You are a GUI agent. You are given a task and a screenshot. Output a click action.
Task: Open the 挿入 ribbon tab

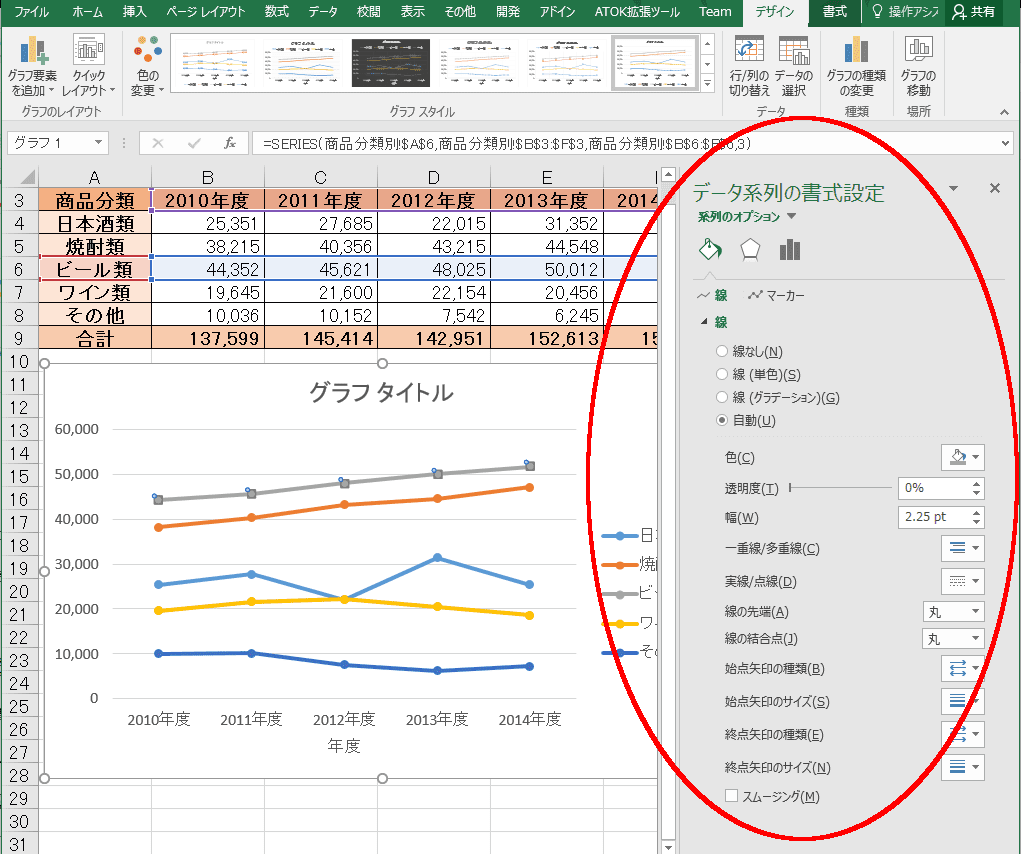(134, 12)
